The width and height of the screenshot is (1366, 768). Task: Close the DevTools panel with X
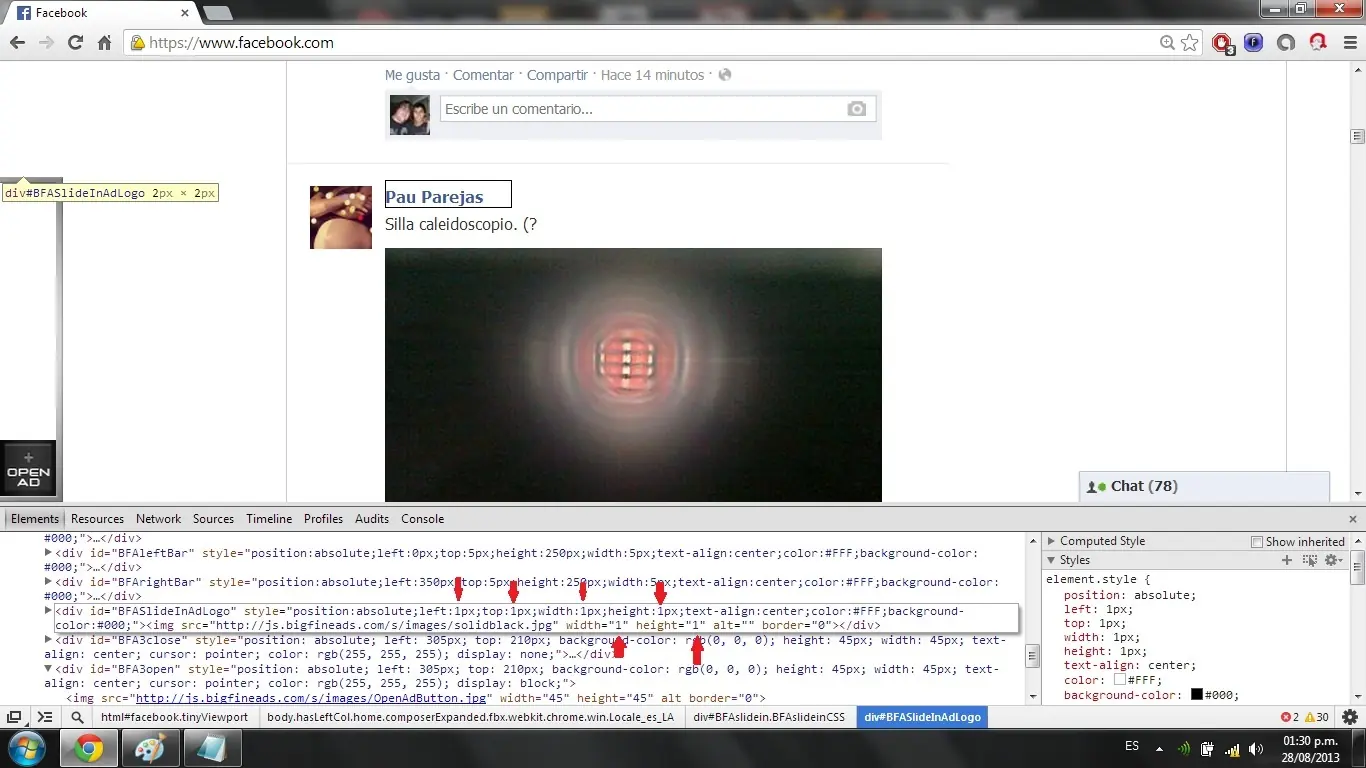[x=1353, y=519]
